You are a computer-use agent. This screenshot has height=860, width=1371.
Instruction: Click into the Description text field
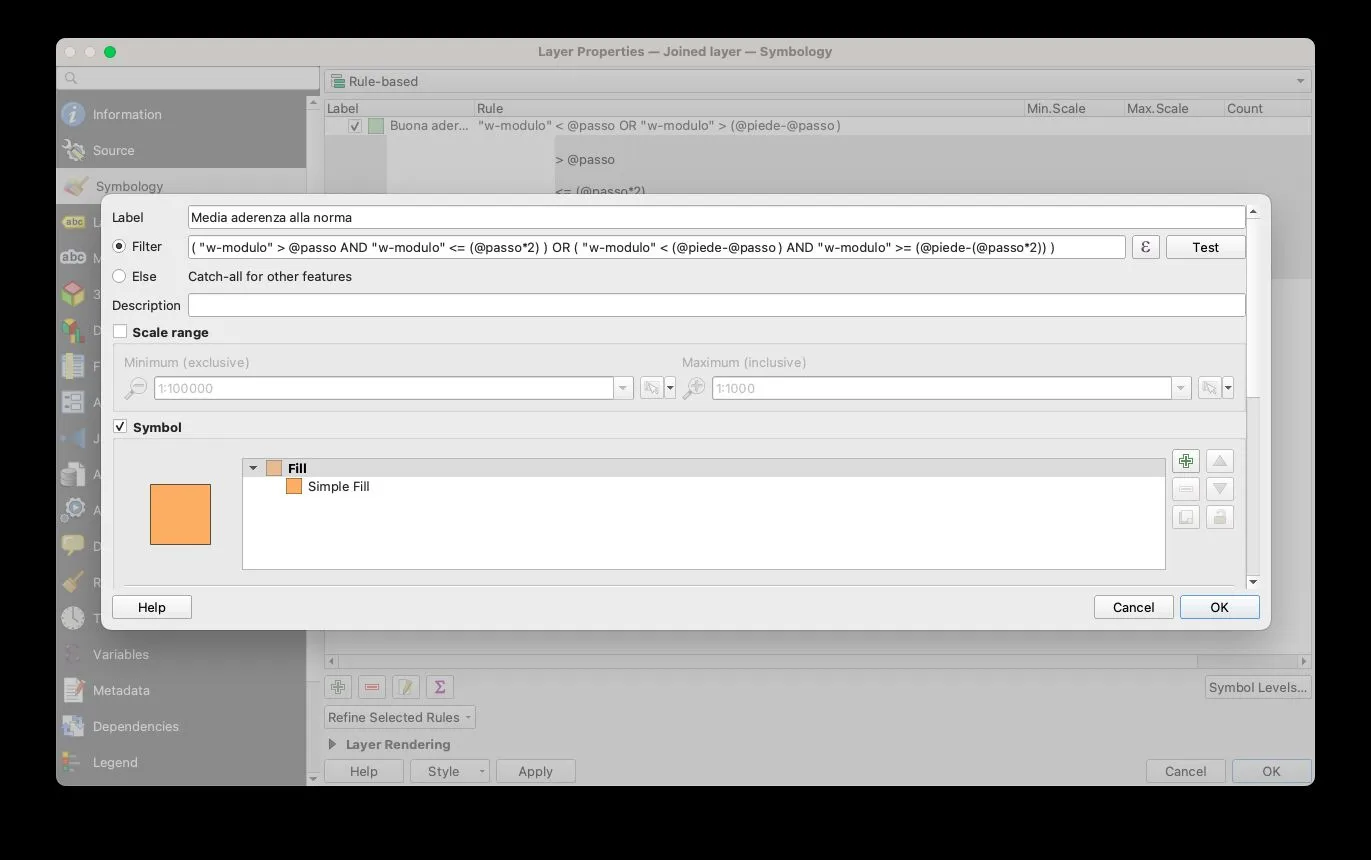(716, 305)
